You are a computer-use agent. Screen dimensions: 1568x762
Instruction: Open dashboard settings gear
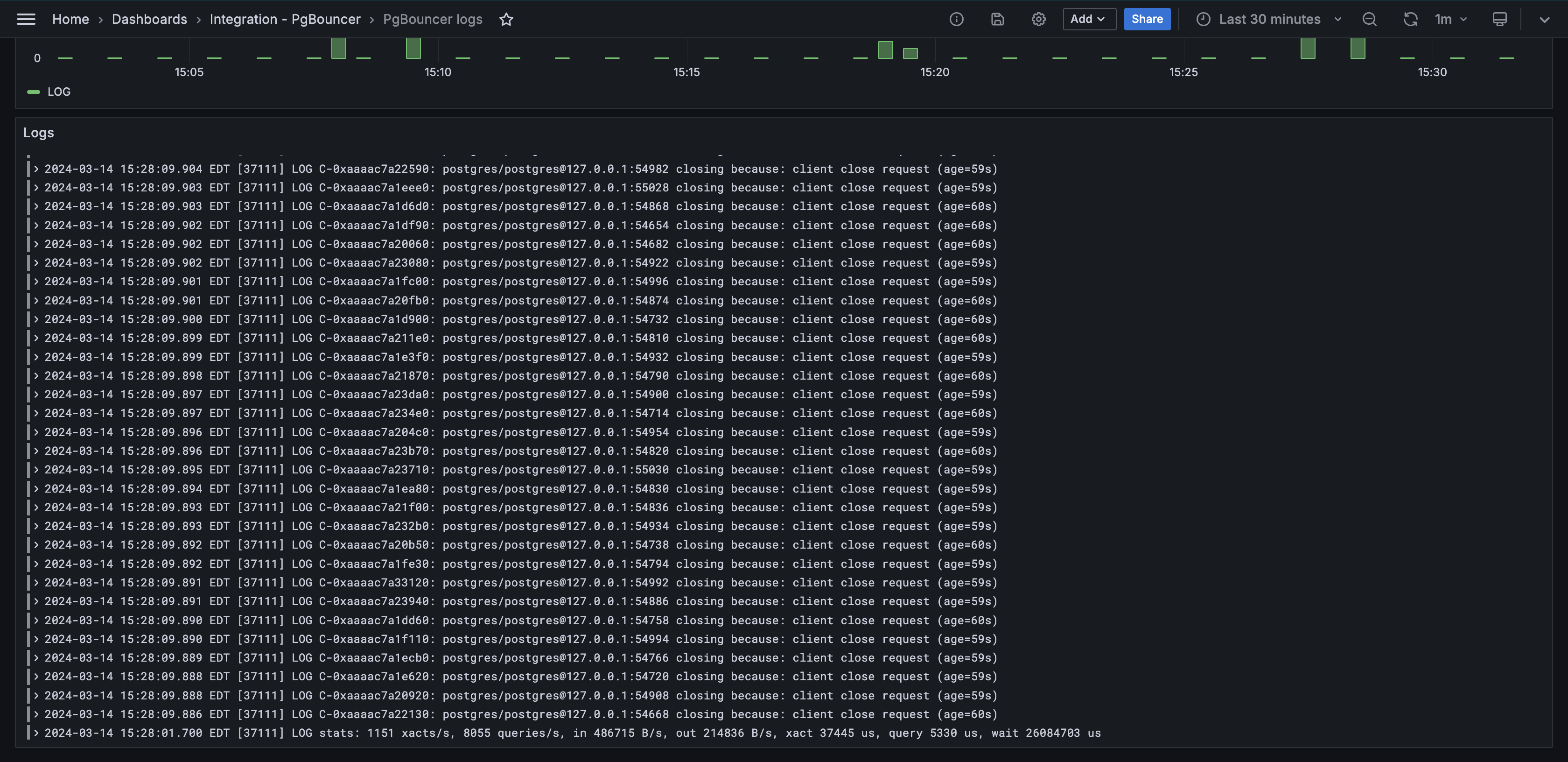pos(1038,20)
